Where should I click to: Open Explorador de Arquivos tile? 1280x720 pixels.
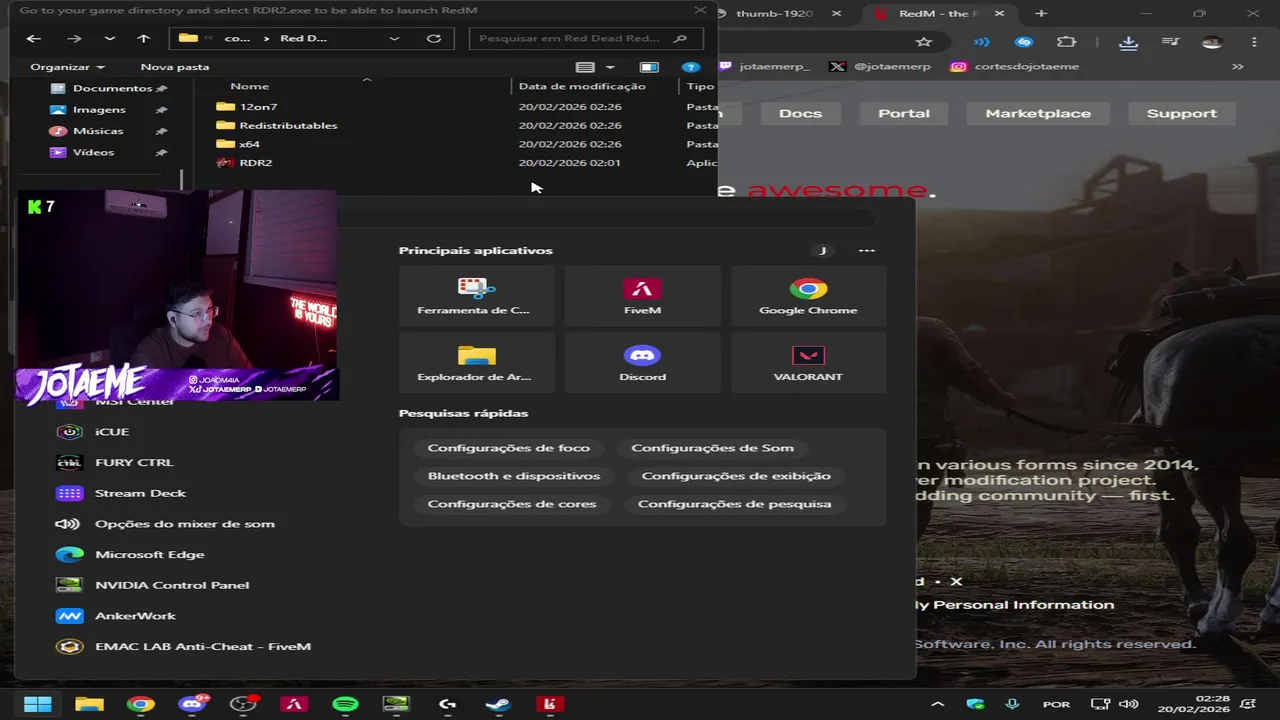coord(476,363)
